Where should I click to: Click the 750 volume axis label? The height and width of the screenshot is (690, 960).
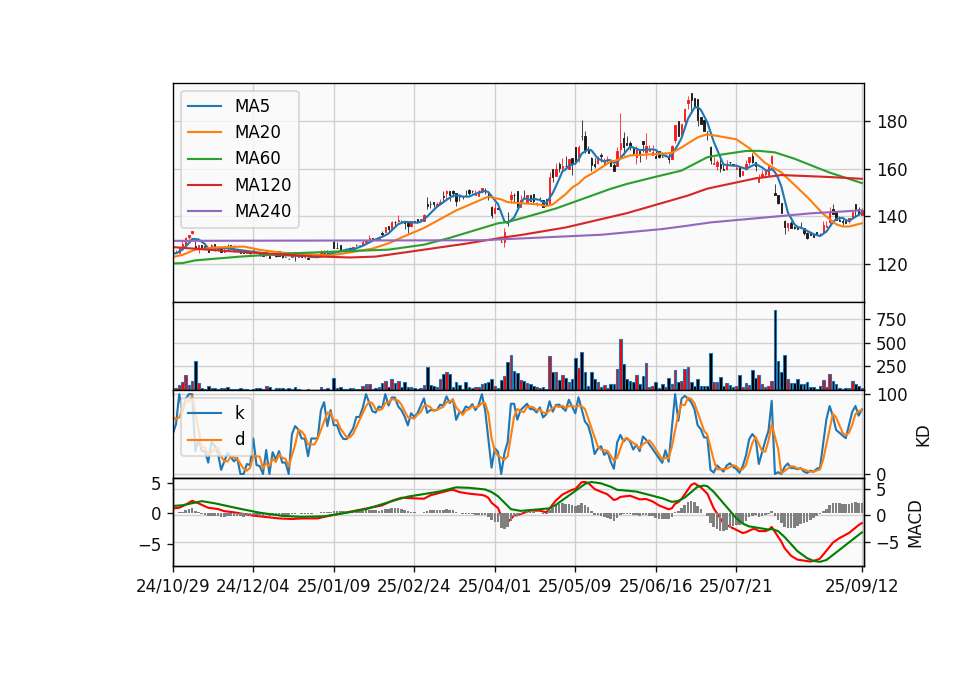click(x=892, y=320)
